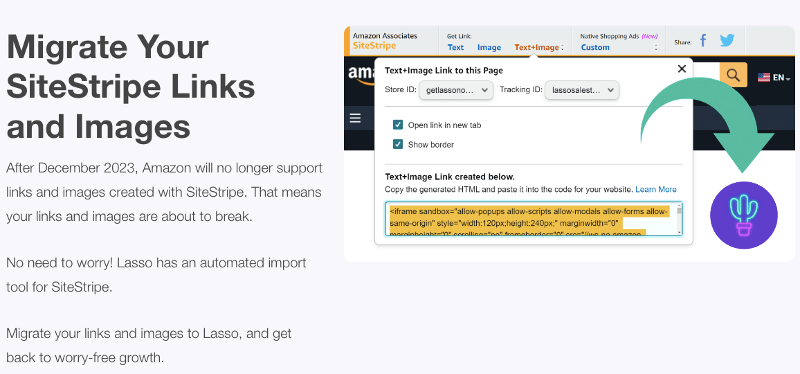Open the Amazon hamburger menu
Screen dimensions: 800x374
pos(355,119)
